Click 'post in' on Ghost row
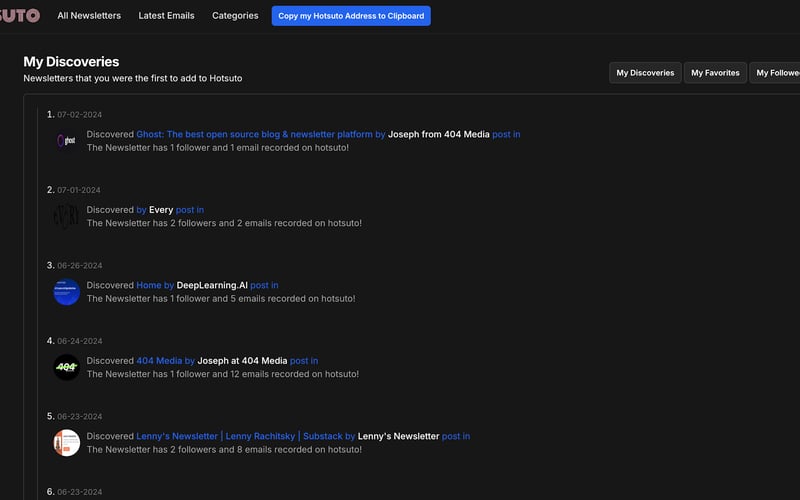 click(506, 134)
